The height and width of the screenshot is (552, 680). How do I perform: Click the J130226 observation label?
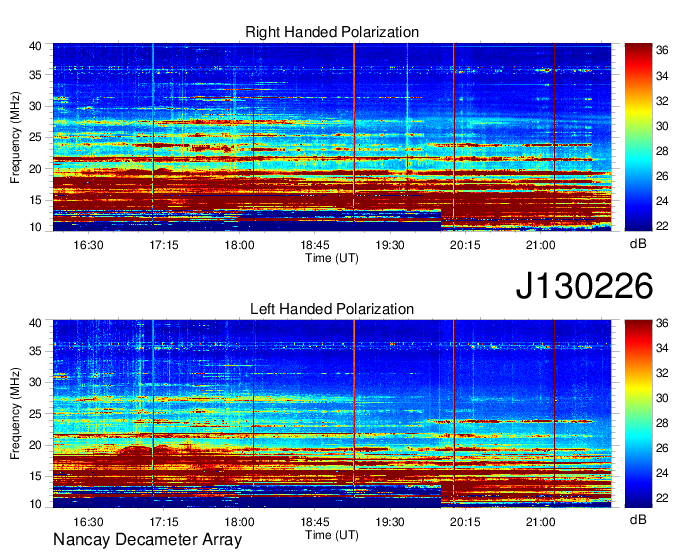584,286
